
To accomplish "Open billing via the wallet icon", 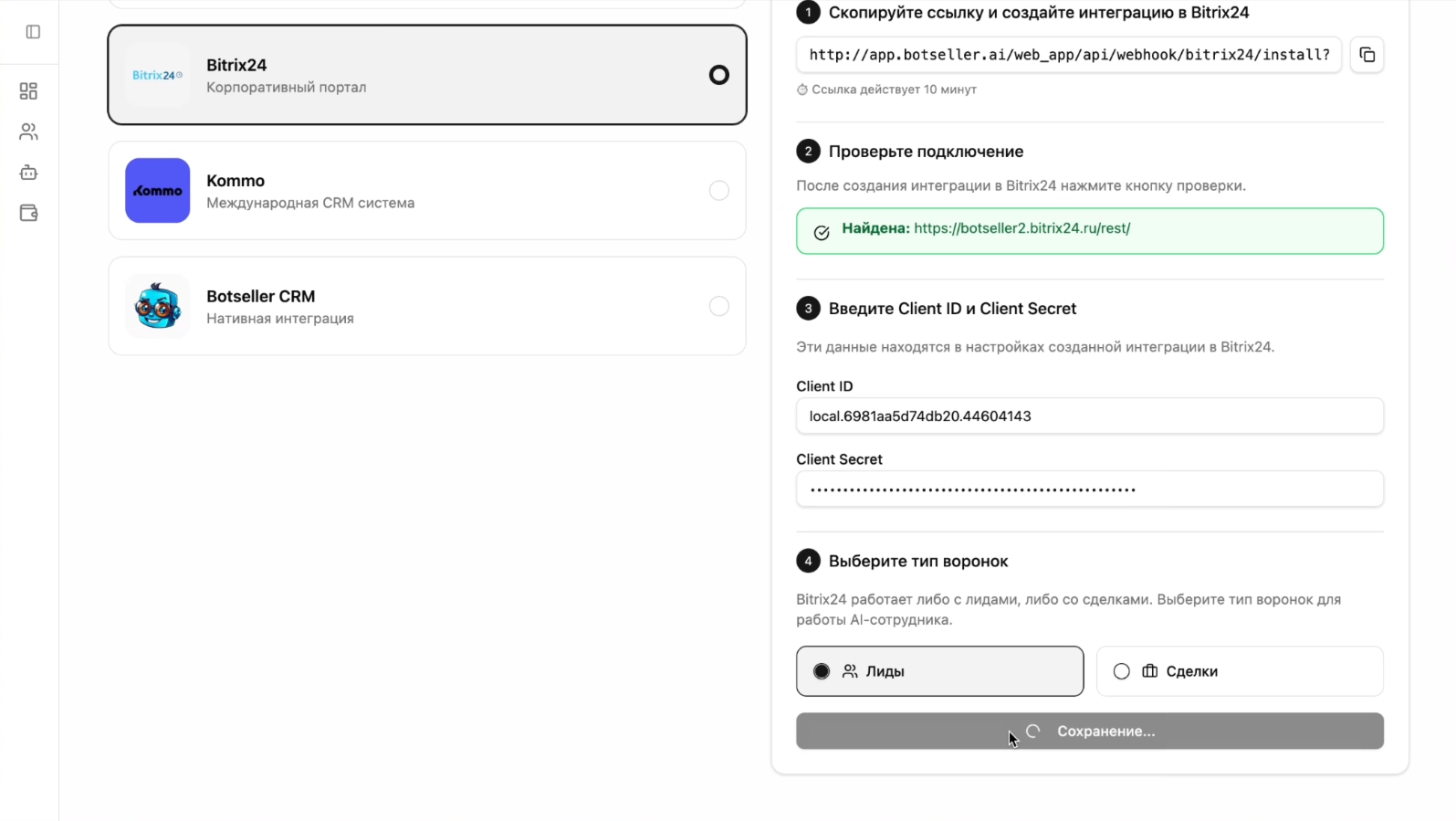I will [x=28, y=212].
